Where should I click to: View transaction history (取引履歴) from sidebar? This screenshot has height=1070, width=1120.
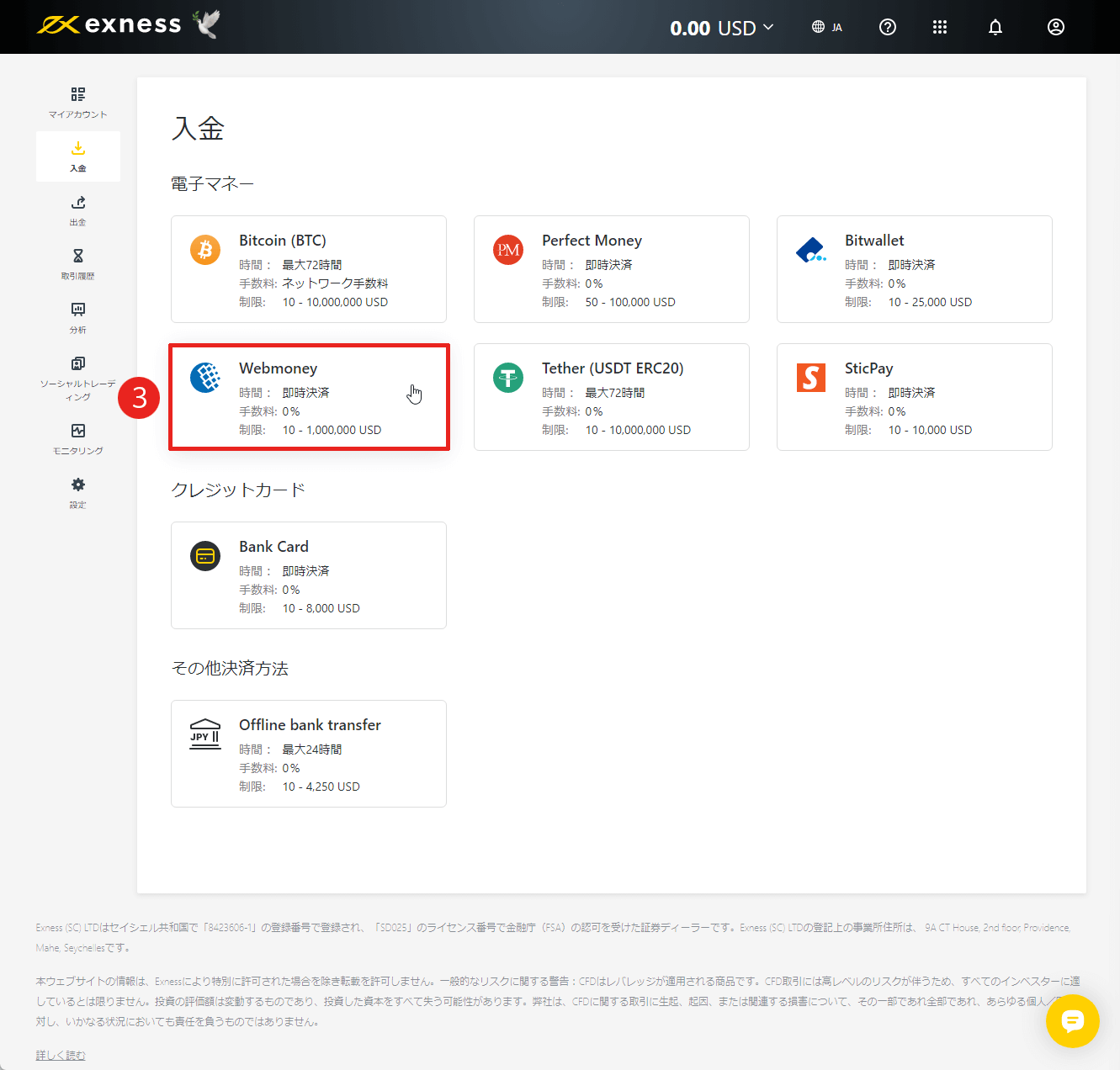[x=77, y=263]
